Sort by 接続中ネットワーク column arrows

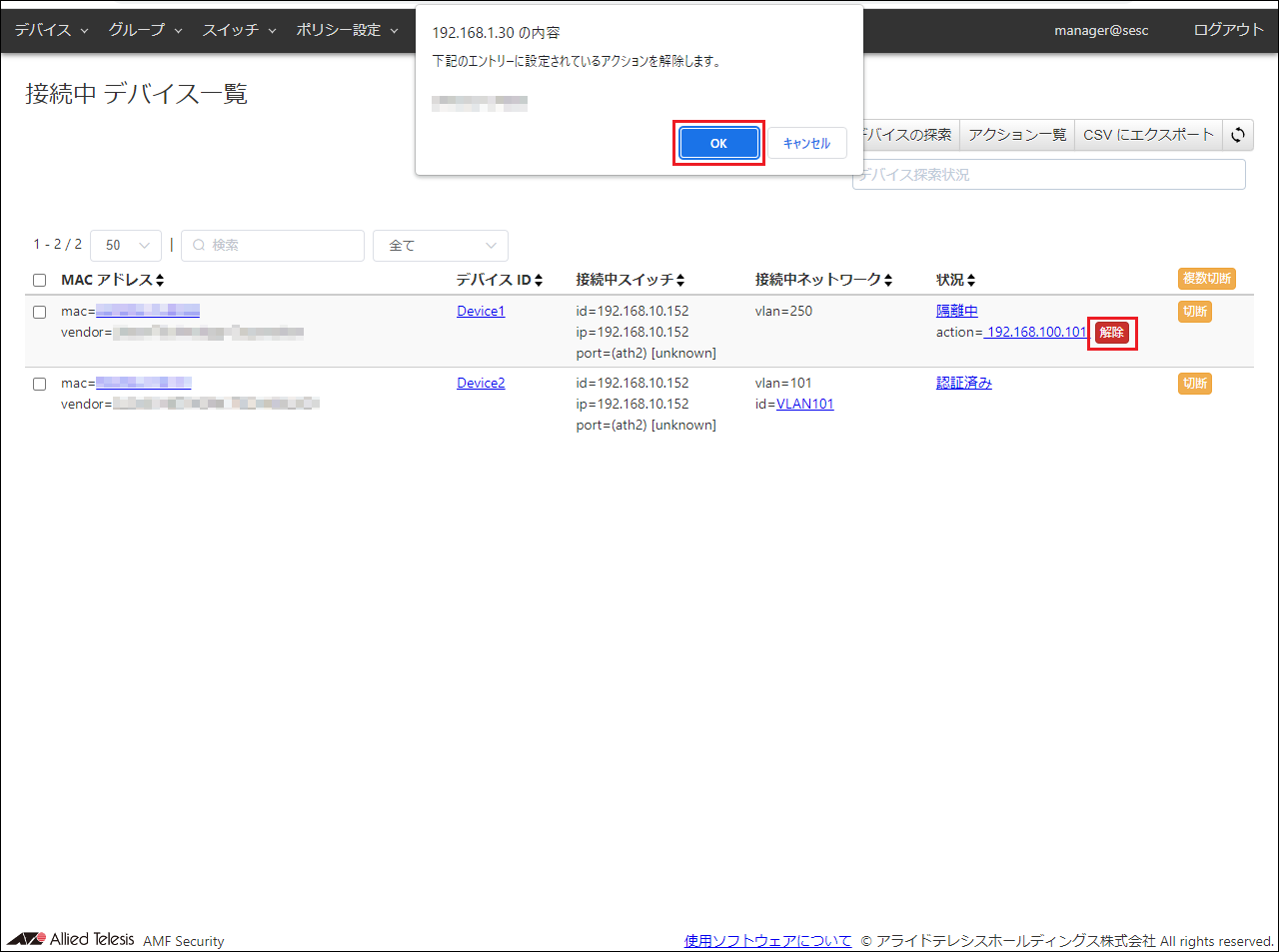[x=888, y=281]
